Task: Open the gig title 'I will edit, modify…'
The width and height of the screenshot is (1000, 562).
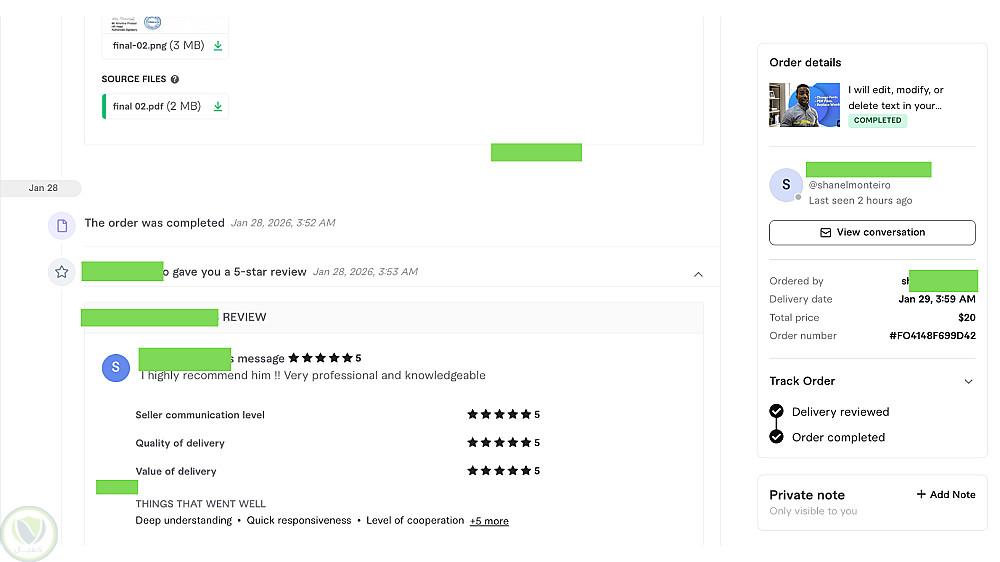Action: [895, 97]
